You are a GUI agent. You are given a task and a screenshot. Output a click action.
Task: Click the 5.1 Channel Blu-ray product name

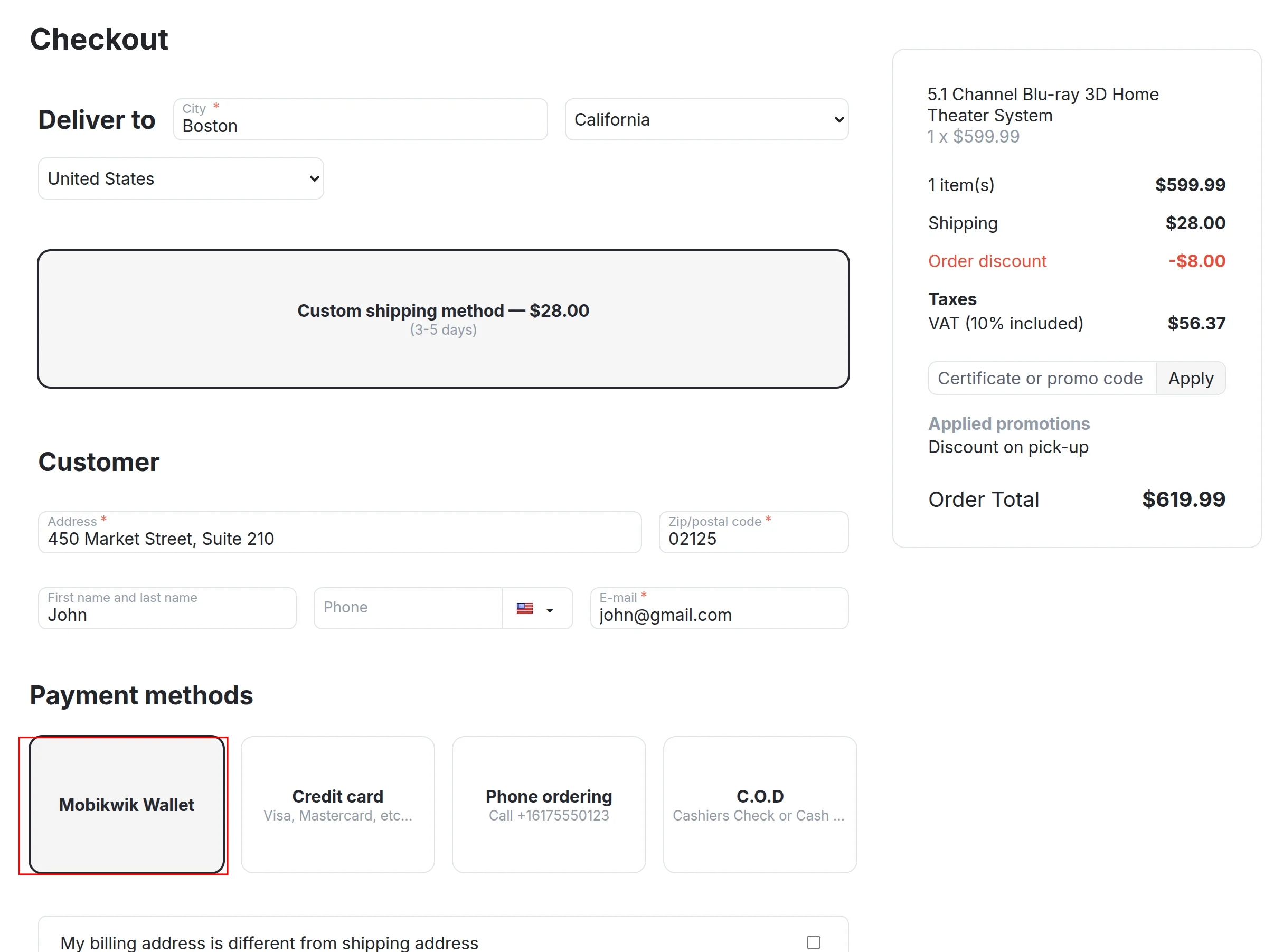(x=1043, y=105)
